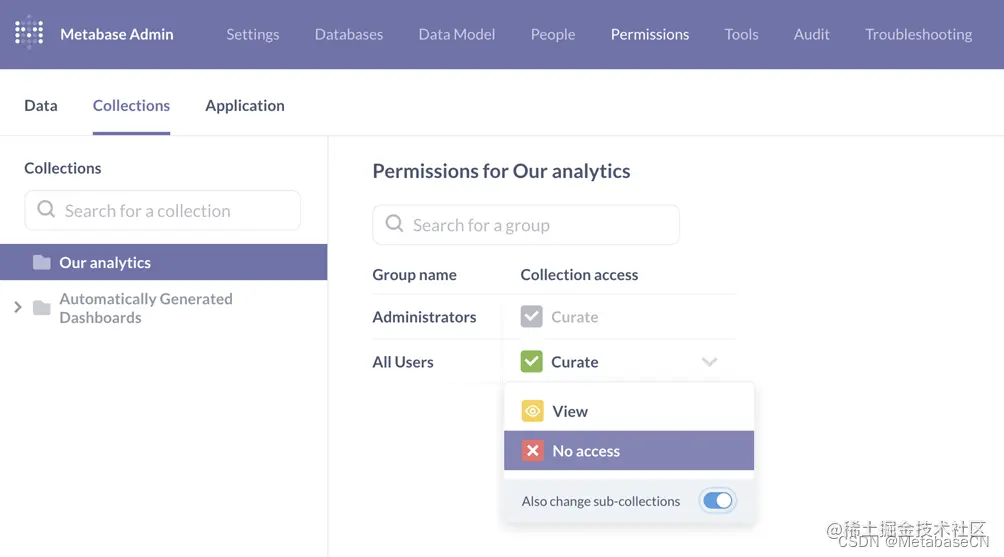Click the Our analytics folder icon
Viewport: 1004px width, 557px height.
pos(42,262)
